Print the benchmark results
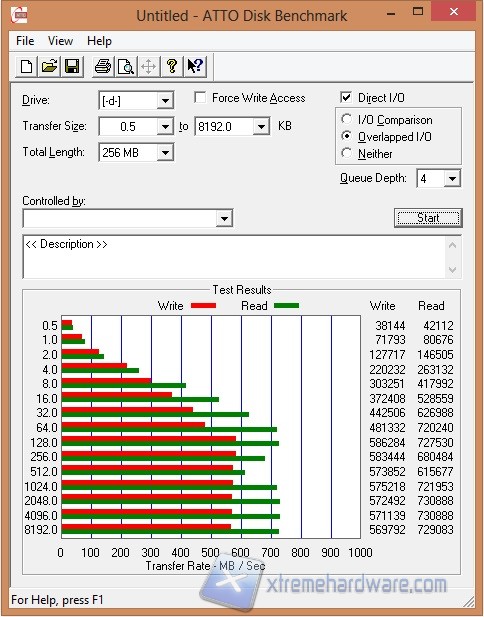 coord(103,66)
